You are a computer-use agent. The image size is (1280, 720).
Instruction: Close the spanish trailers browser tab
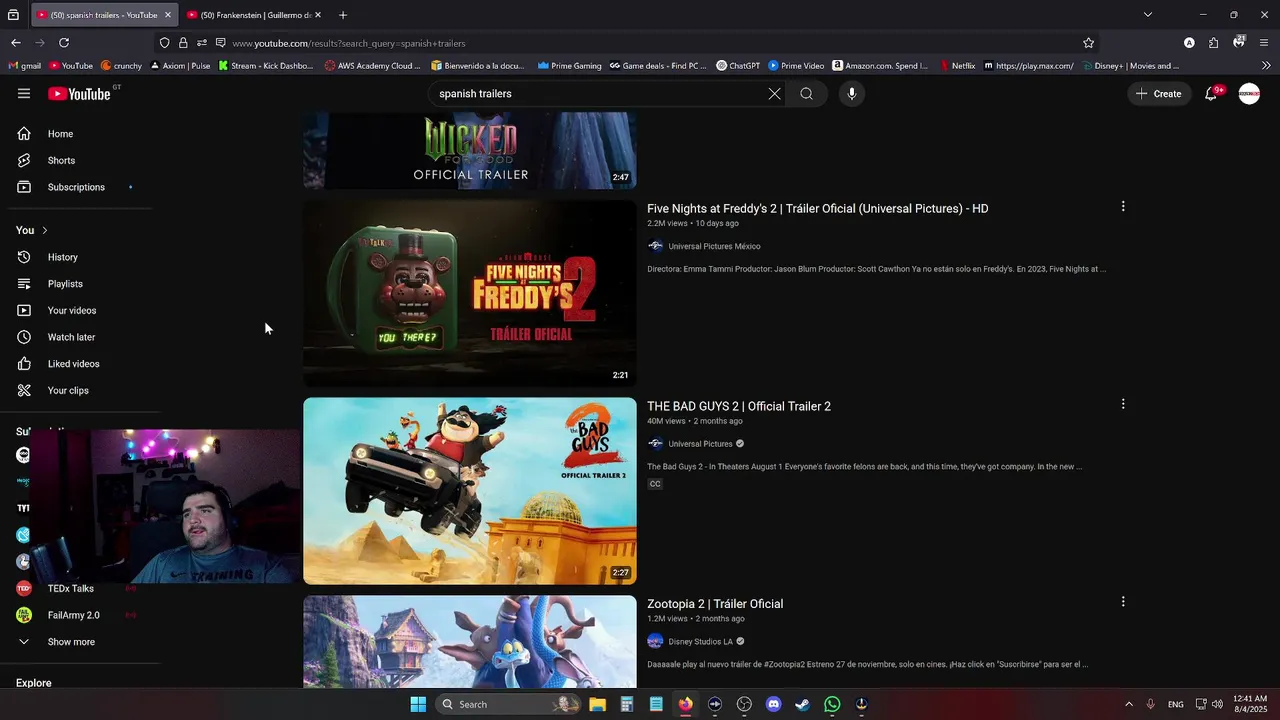(168, 15)
